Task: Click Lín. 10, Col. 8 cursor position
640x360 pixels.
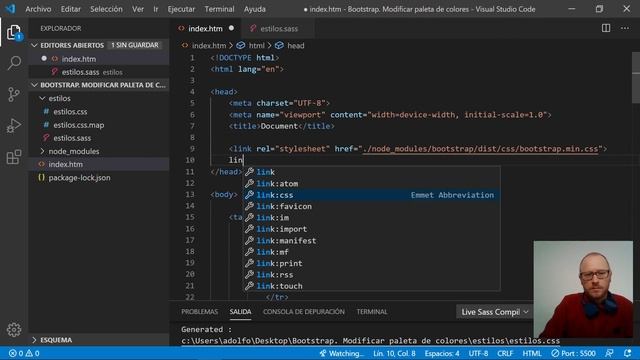Action: pos(394,353)
